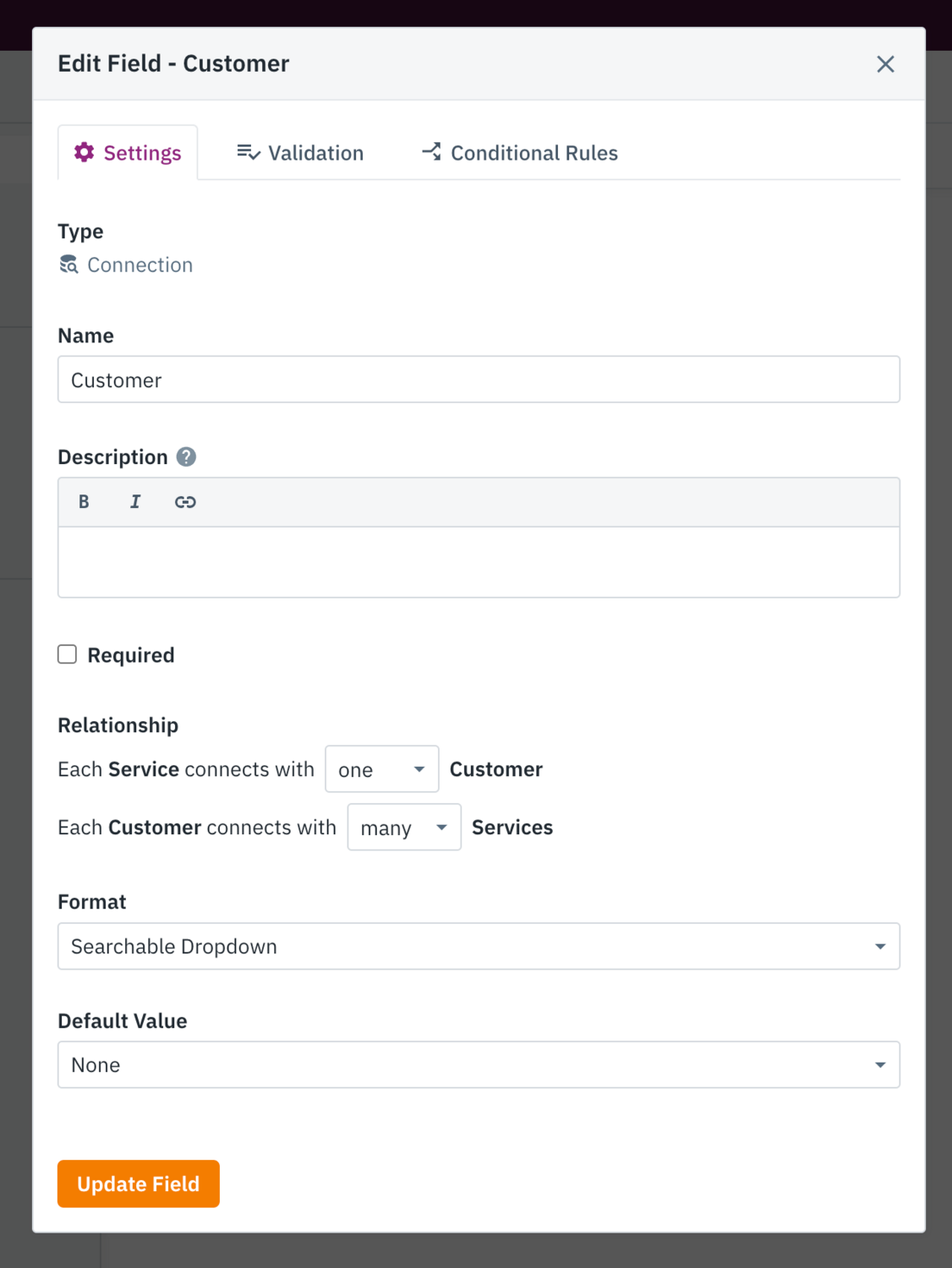Click the Description help question mark

pos(187,457)
